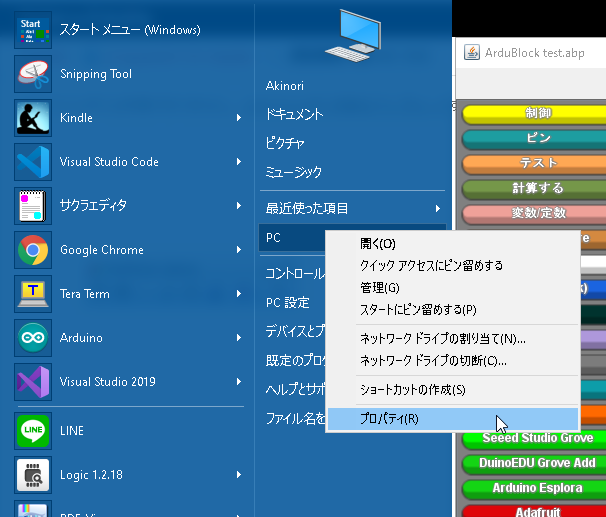Open the Kindle app icon
The image size is (606, 517).
[33, 118]
